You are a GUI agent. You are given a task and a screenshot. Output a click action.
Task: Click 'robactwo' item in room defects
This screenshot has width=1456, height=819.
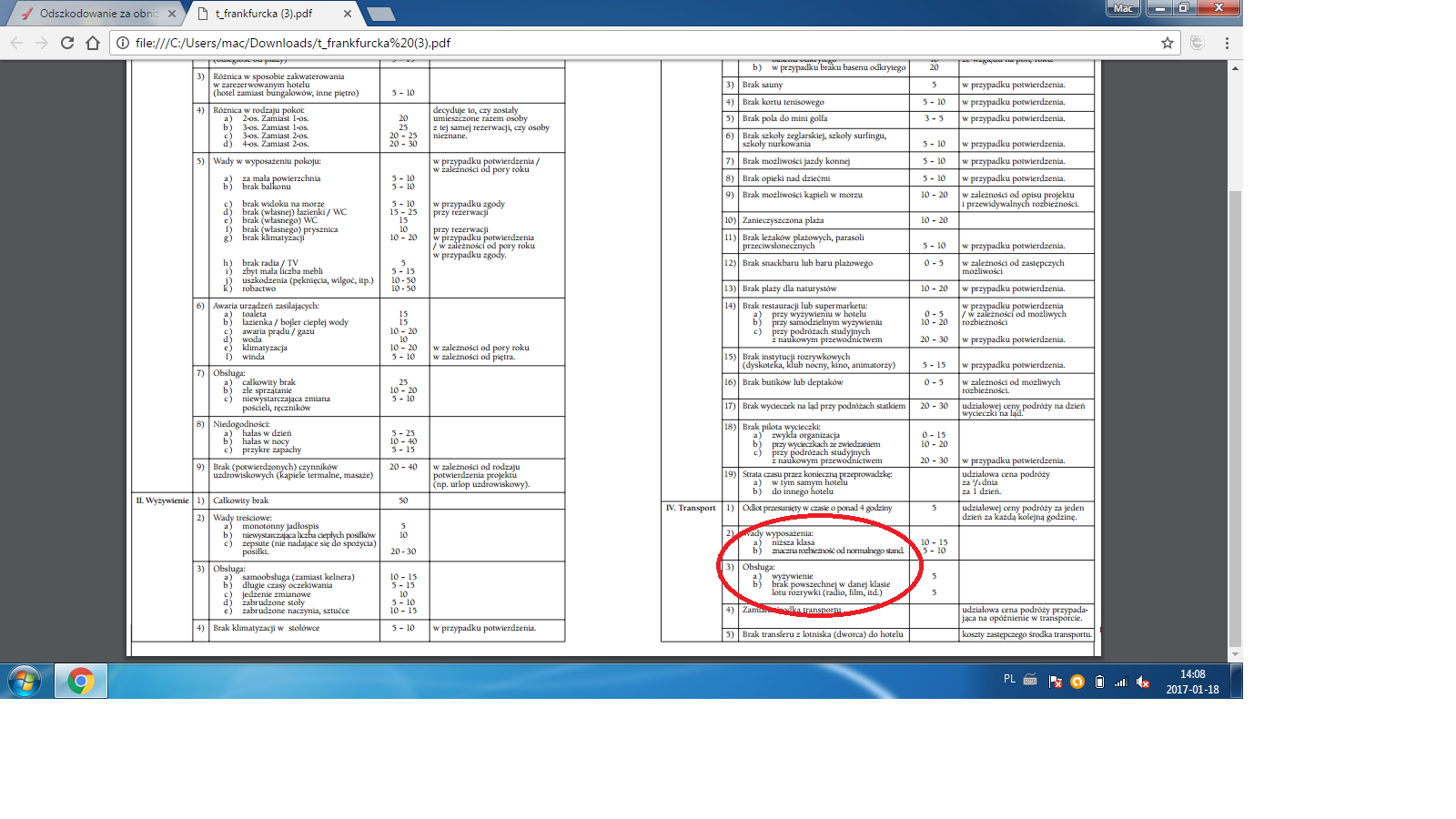click(258, 288)
